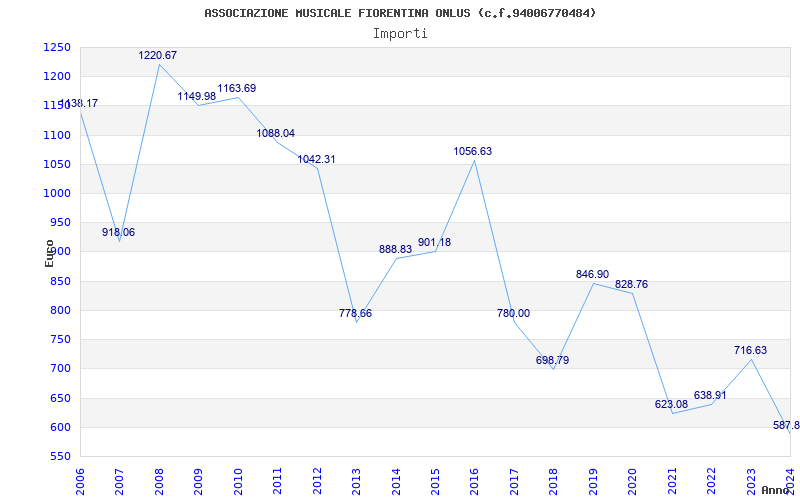Click the 778.66 data label
Viewport: 800px width, 500px height.
coord(356,313)
